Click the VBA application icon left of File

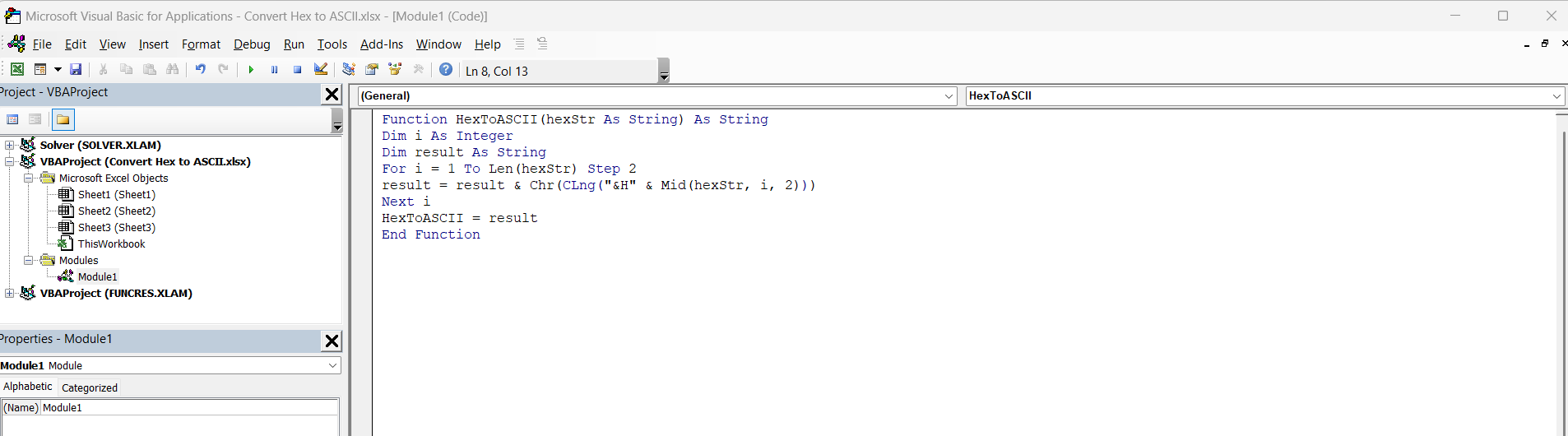[x=16, y=44]
